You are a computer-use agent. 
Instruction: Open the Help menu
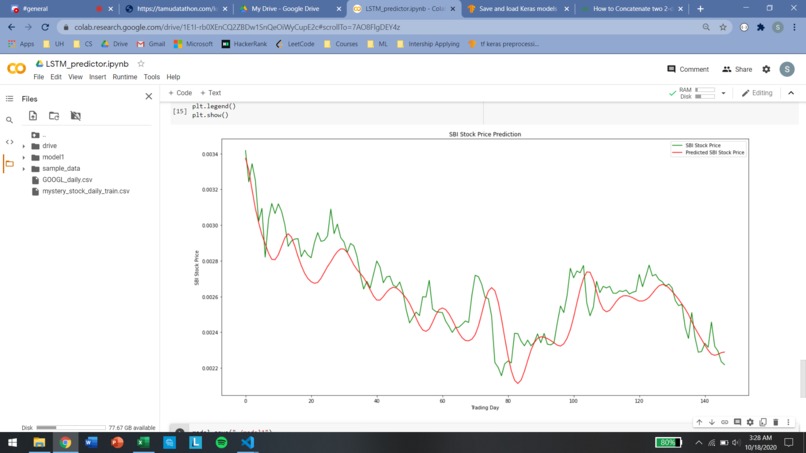pyautogui.click(x=173, y=77)
